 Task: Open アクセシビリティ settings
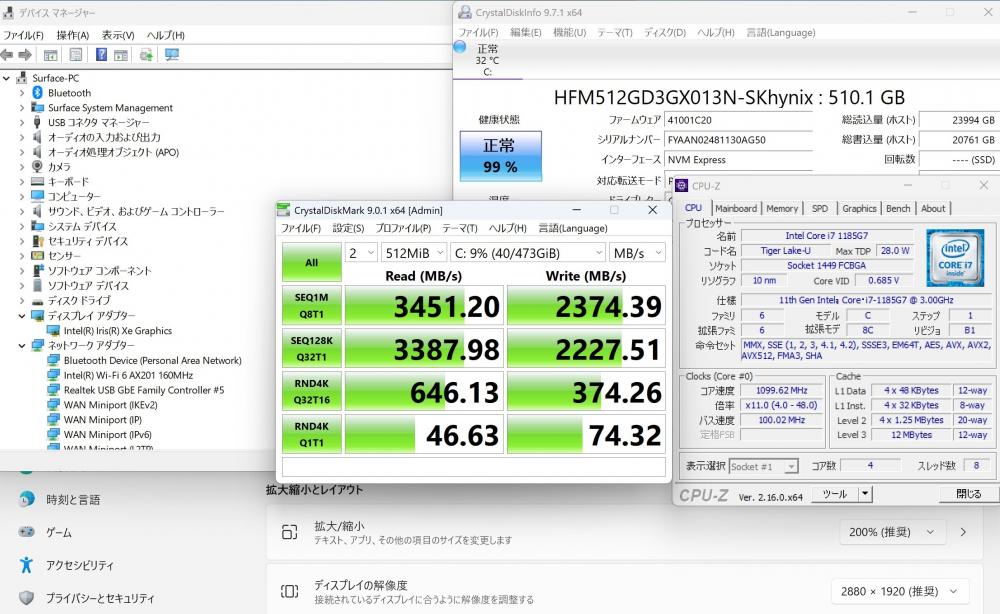click(80, 565)
